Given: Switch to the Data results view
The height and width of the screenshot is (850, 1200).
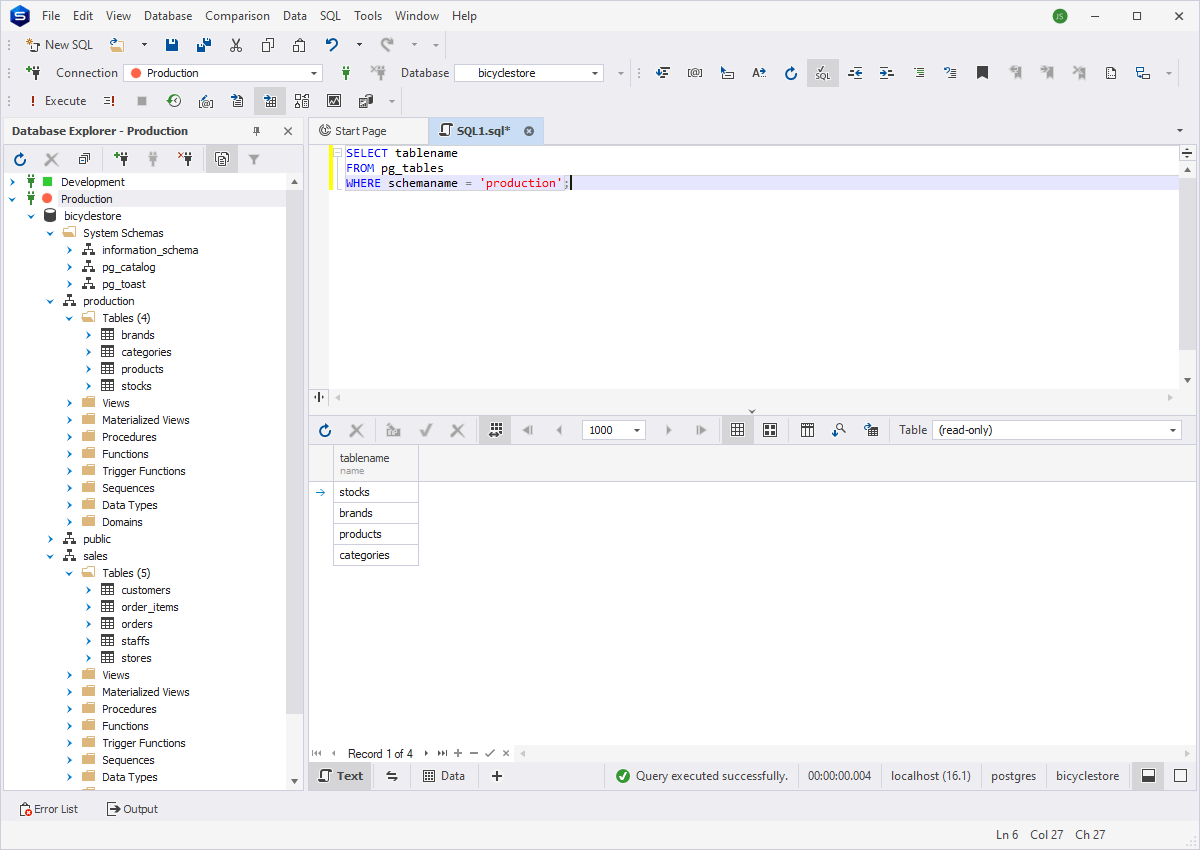Looking at the screenshot, I should (x=443, y=775).
